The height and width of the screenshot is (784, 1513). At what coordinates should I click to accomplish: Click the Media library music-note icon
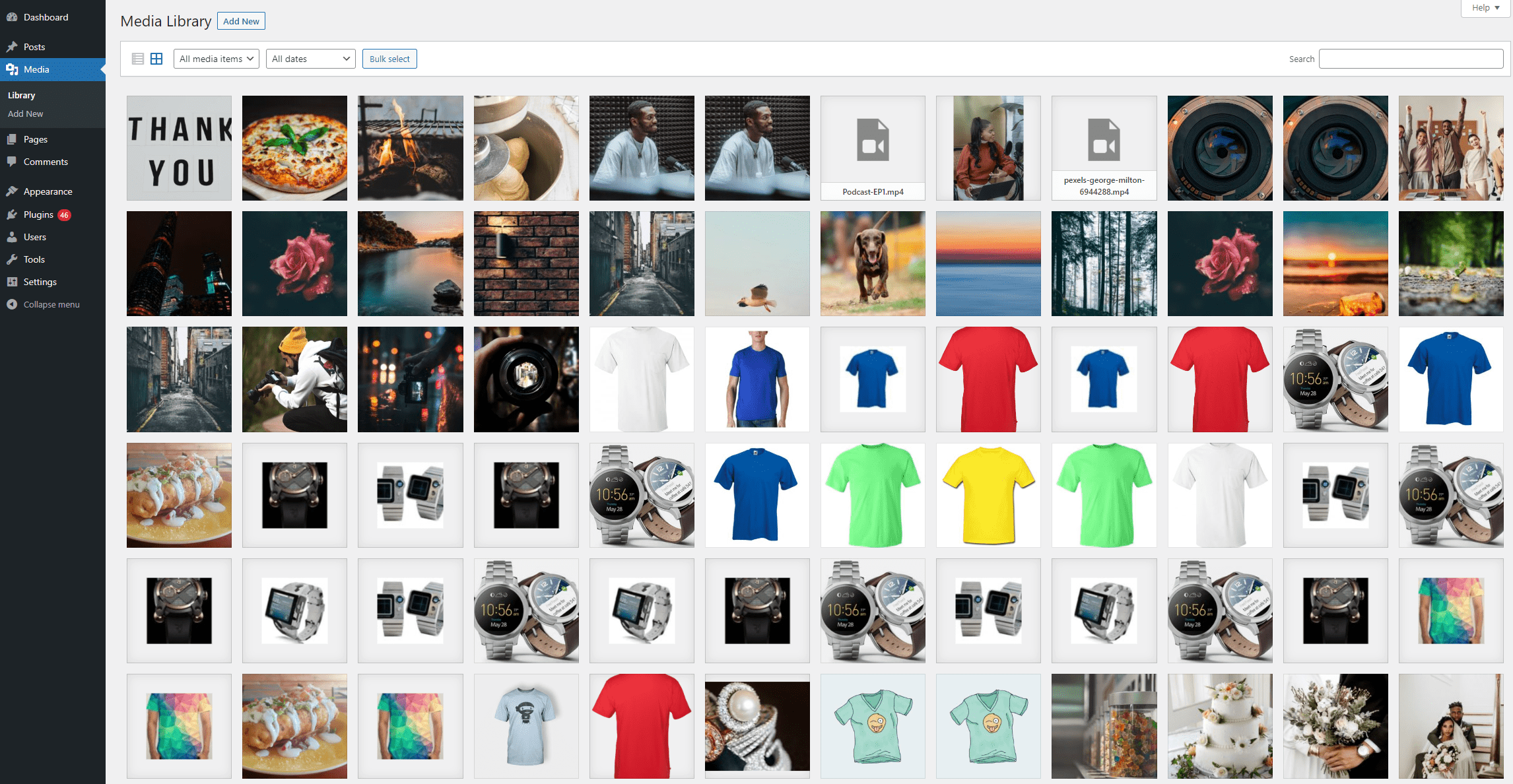click(x=11, y=69)
